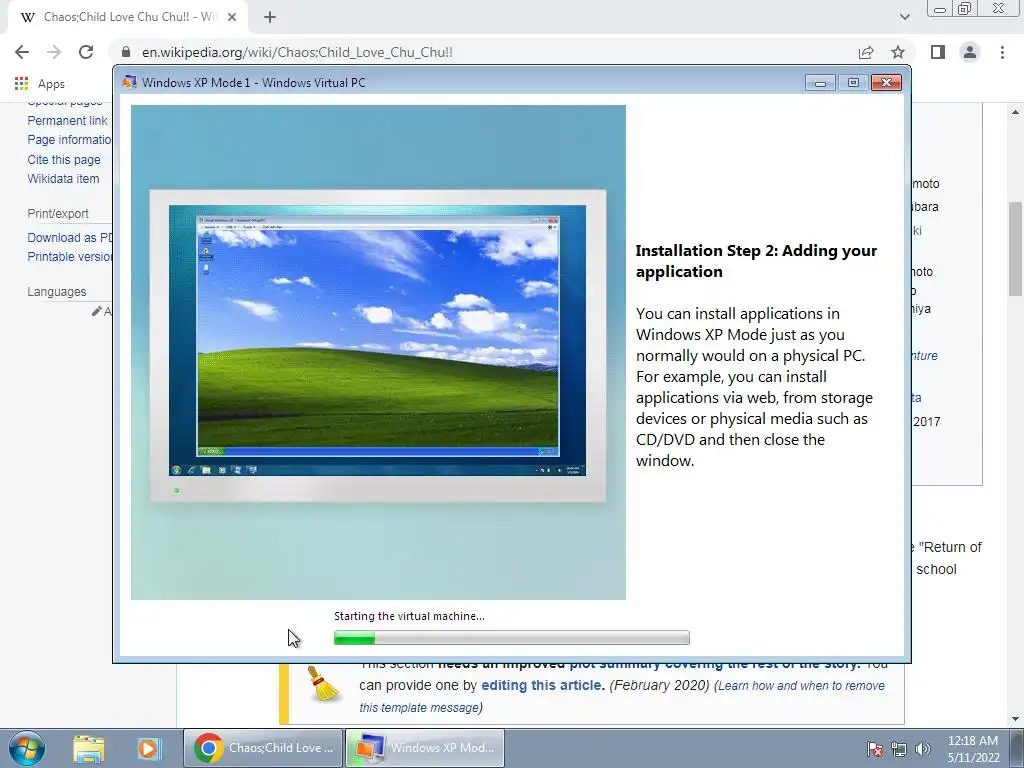Open Cite this page link
Screen dimensions: 1024x768
coord(64,159)
